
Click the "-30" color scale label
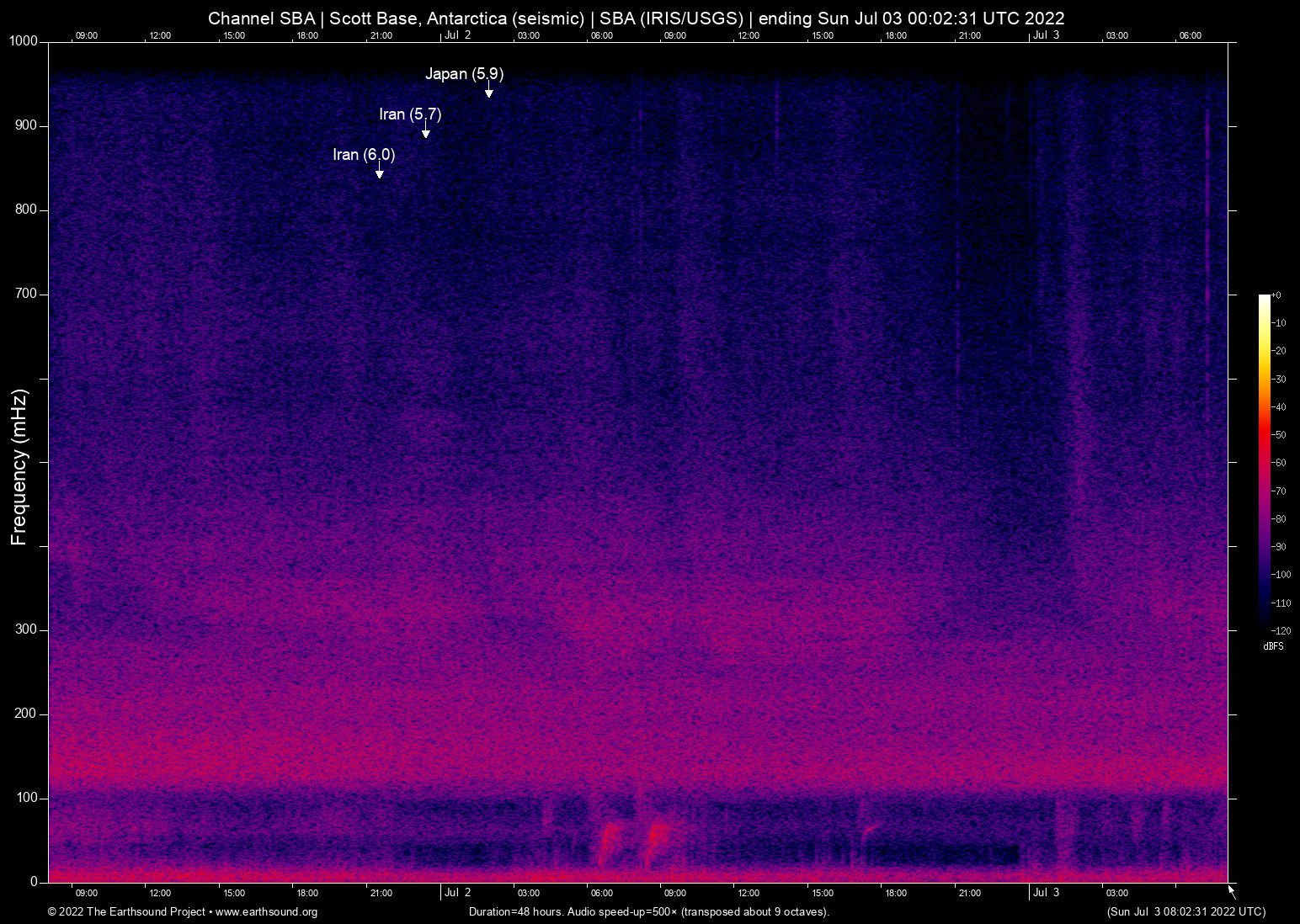[x=1279, y=380]
